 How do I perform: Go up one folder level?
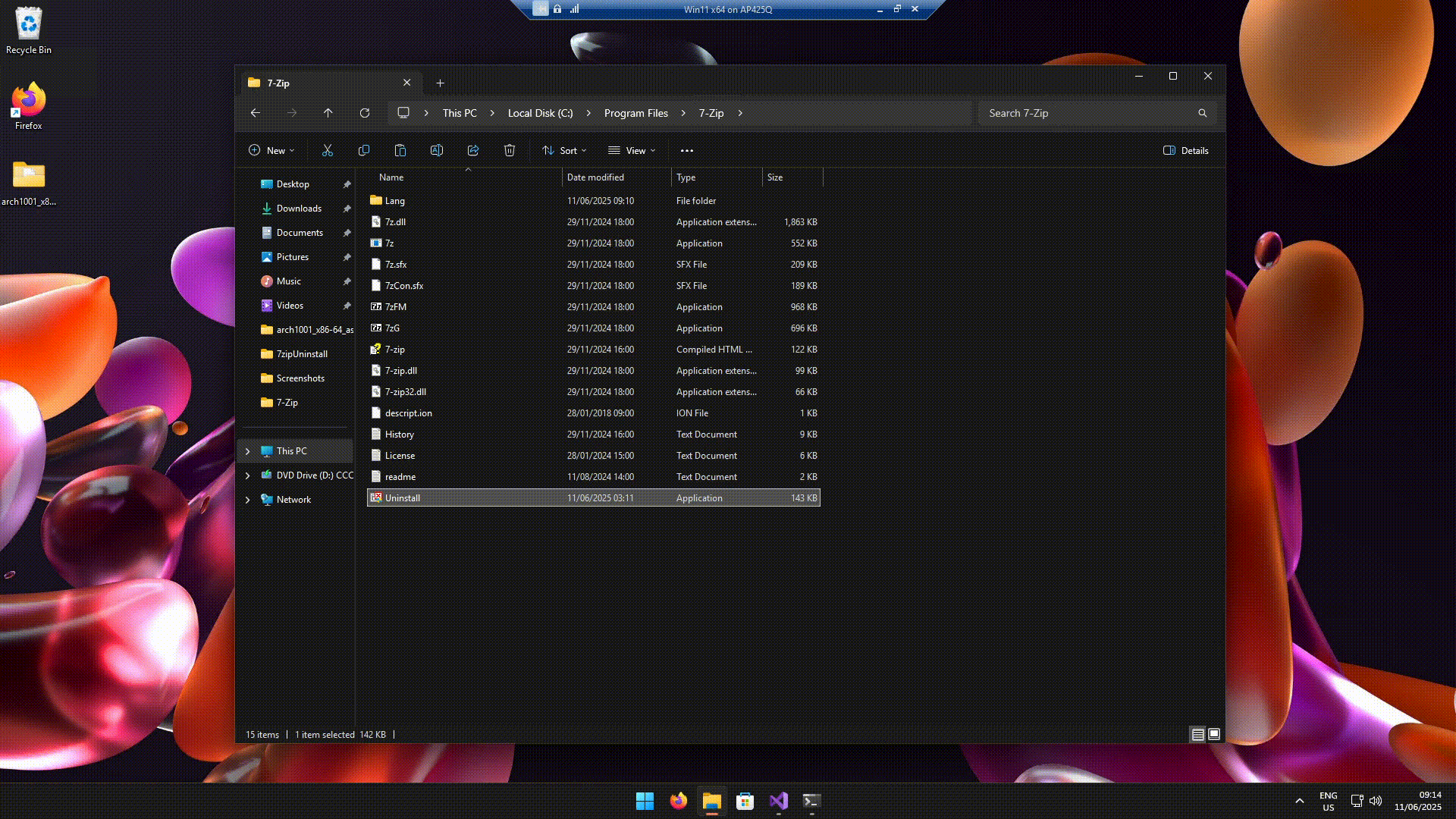(x=328, y=113)
